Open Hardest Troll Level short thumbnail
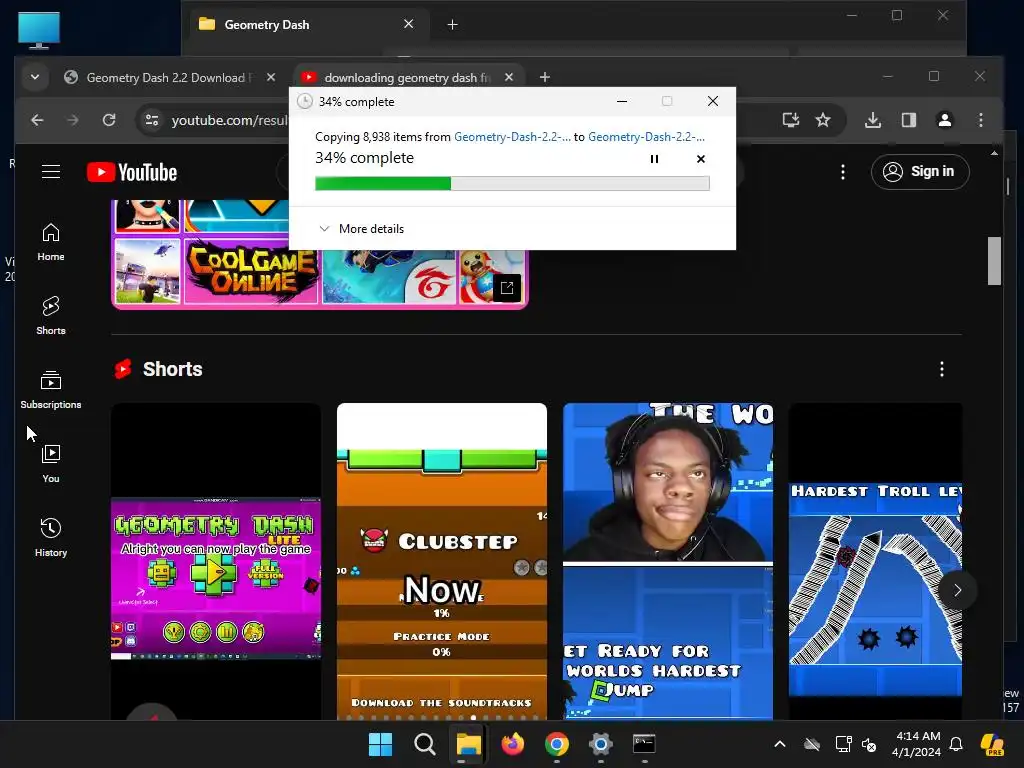This screenshot has height=768, width=1024. click(875, 562)
